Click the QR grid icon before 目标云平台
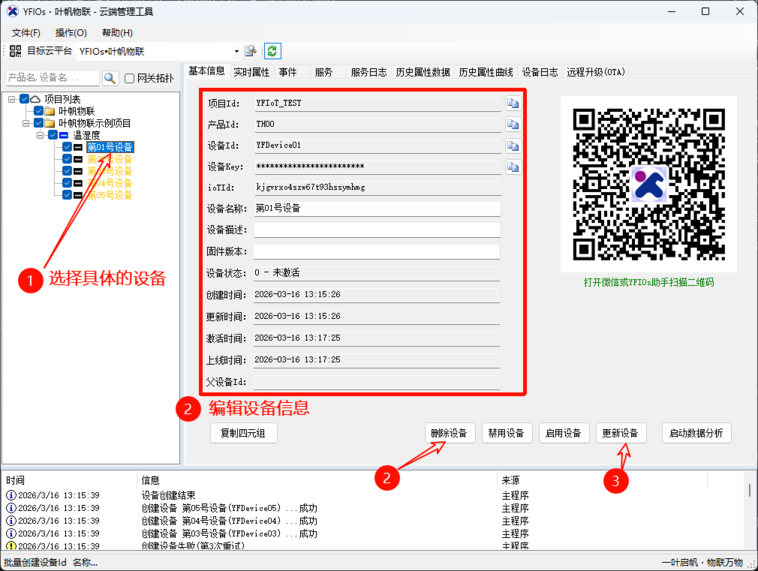 pyautogui.click(x=15, y=51)
